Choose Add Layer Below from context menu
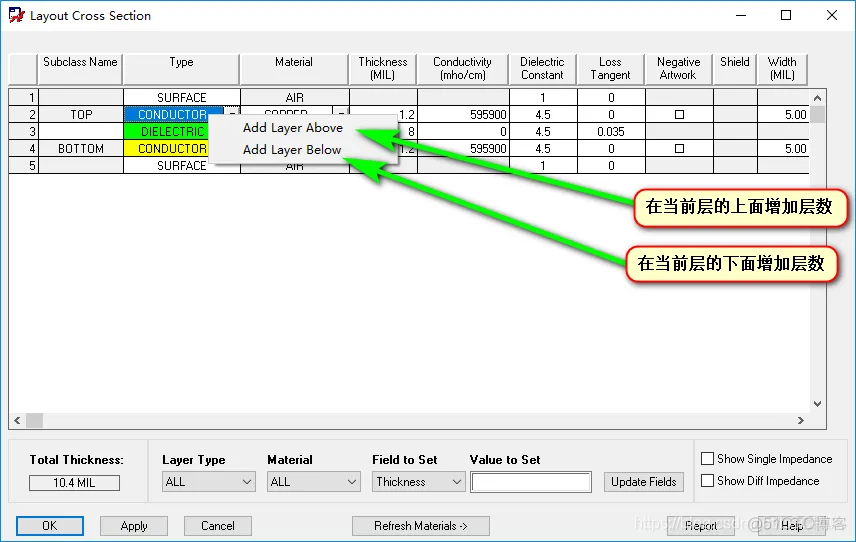 (292, 150)
